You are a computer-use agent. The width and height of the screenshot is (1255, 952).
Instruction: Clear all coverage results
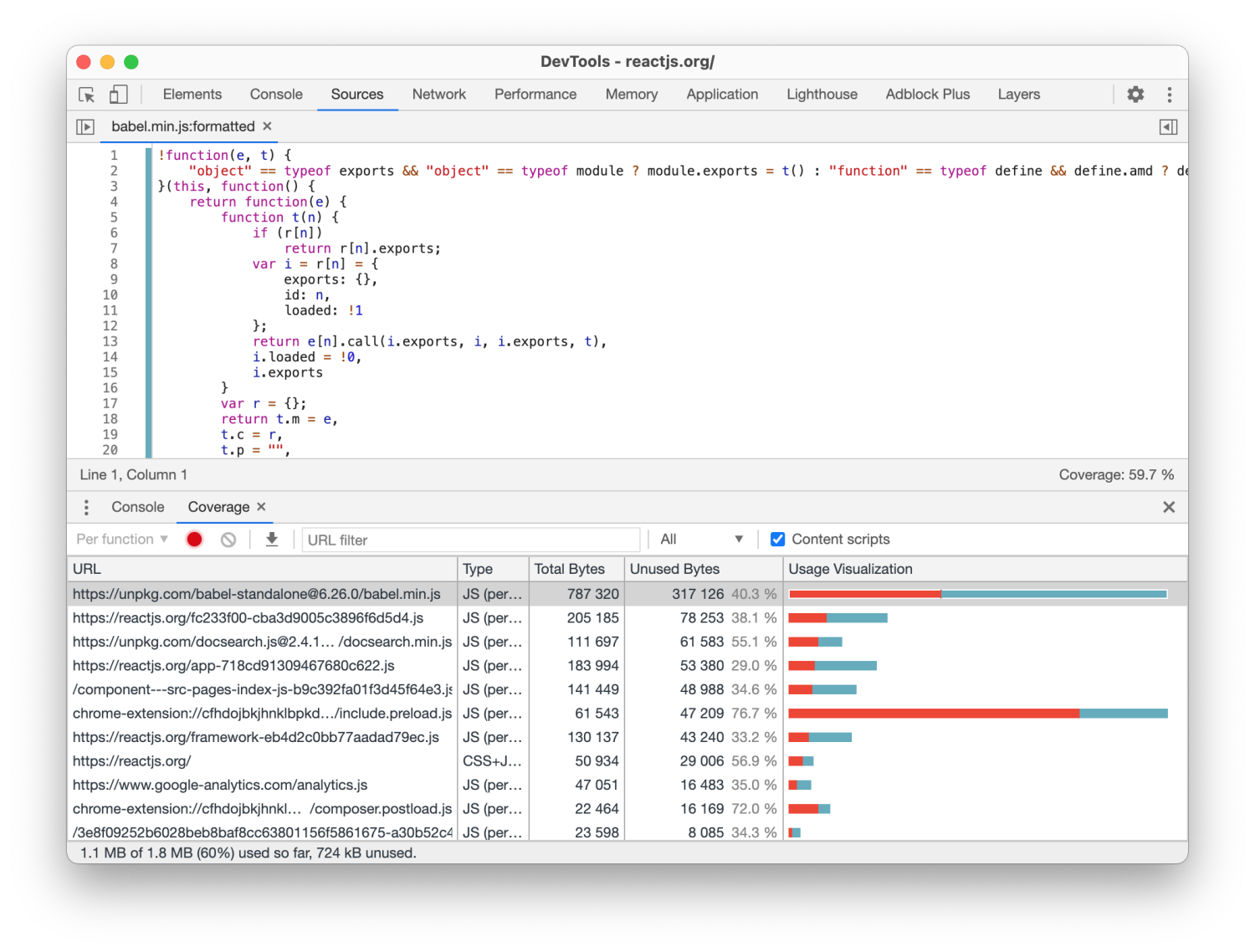point(228,540)
